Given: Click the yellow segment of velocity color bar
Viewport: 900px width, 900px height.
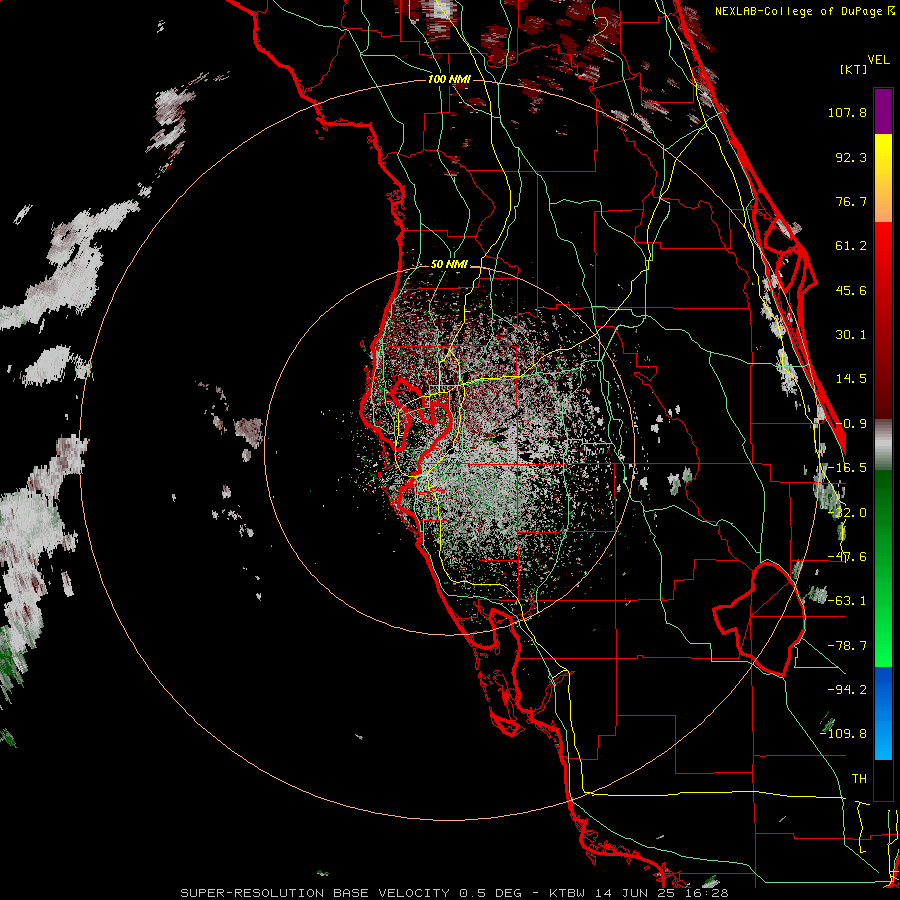Looking at the screenshot, I should 883,156.
